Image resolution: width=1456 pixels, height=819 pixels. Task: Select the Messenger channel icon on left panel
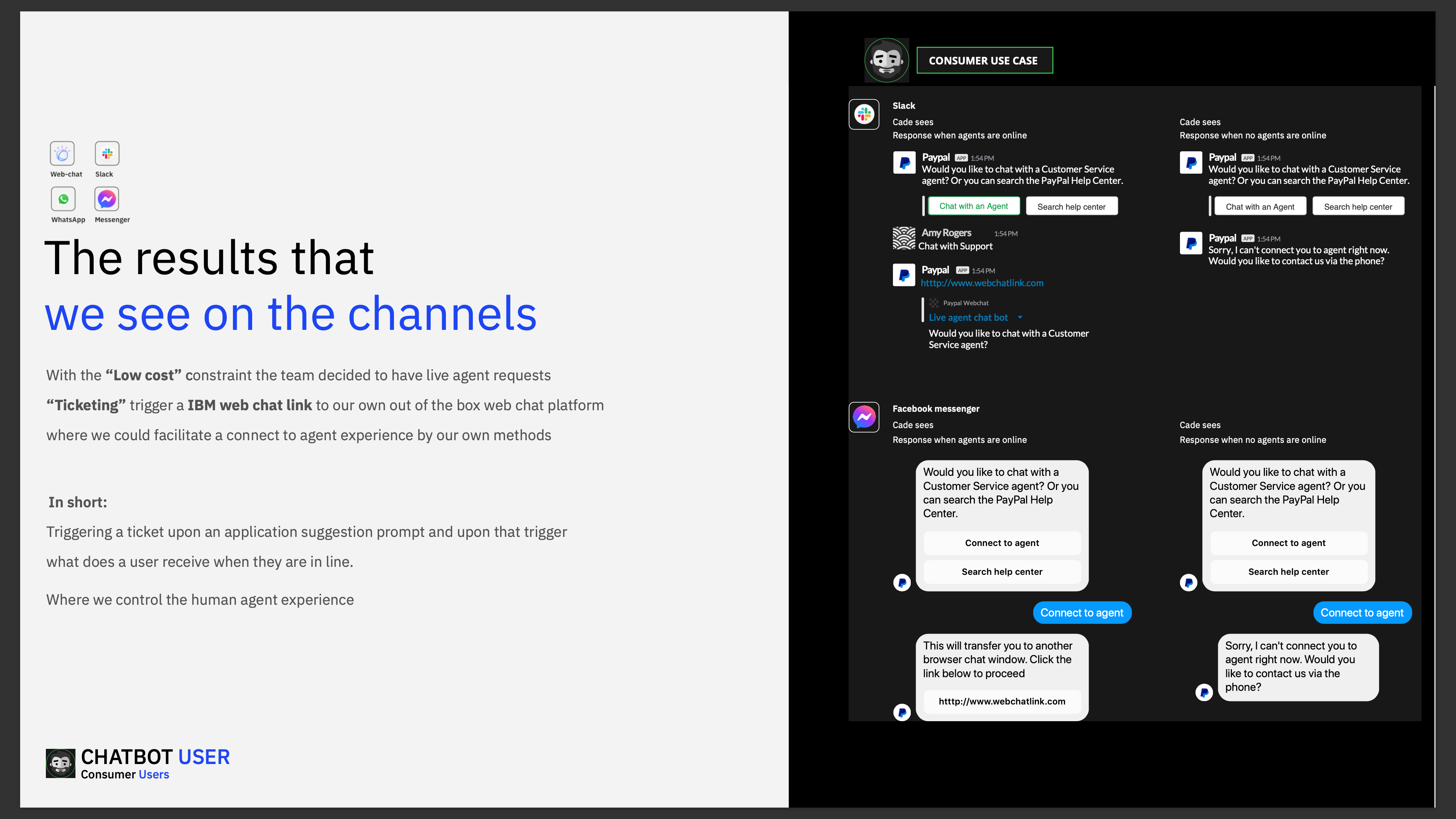point(107,199)
